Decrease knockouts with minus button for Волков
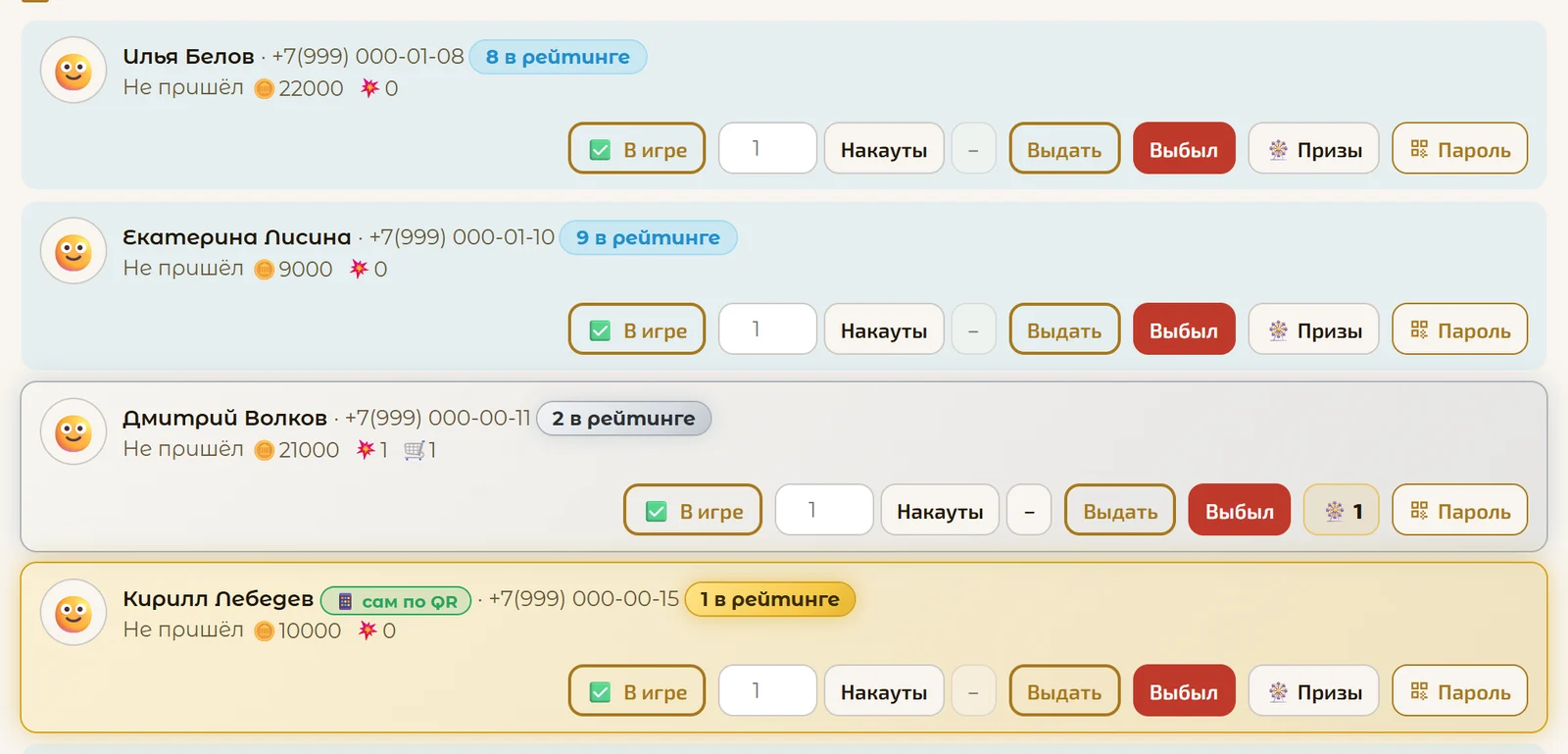This screenshot has width=1568, height=754. coord(1029,510)
